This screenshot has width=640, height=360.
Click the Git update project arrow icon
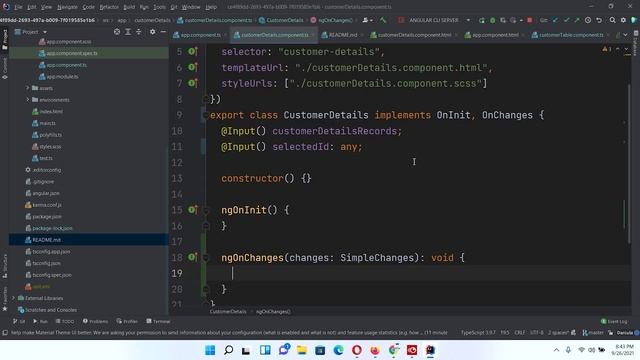pyautogui.click(x=556, y=20)
